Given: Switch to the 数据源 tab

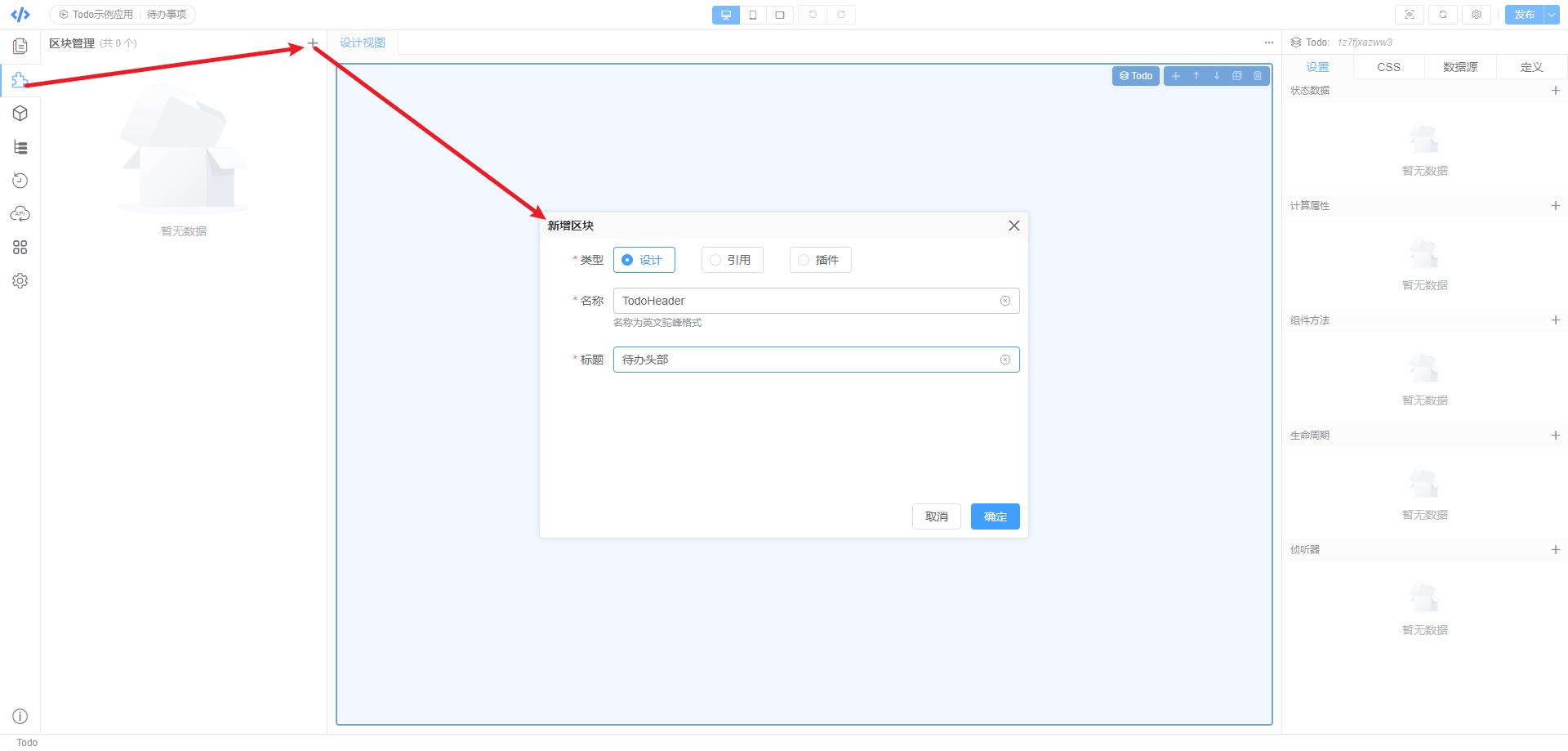Looking at the screenshot, I should click(1460, 67).
